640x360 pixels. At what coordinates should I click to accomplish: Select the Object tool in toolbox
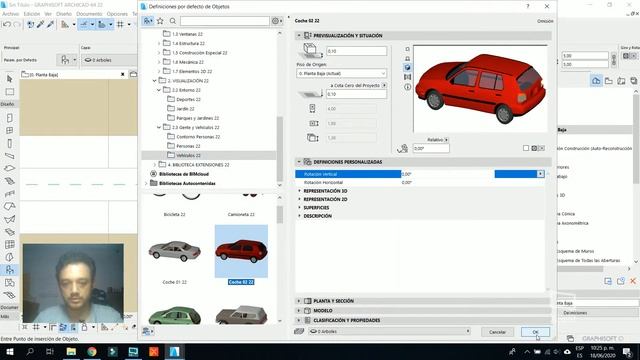tap(9, 269)
